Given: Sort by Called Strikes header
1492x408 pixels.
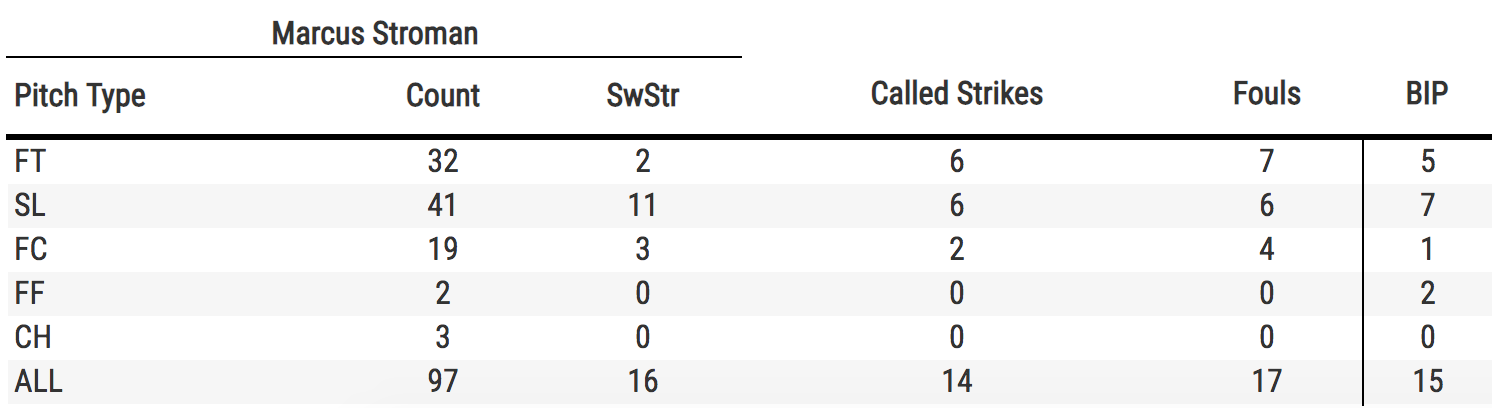Looking at the screenshot, I should [x=957, y=94].
